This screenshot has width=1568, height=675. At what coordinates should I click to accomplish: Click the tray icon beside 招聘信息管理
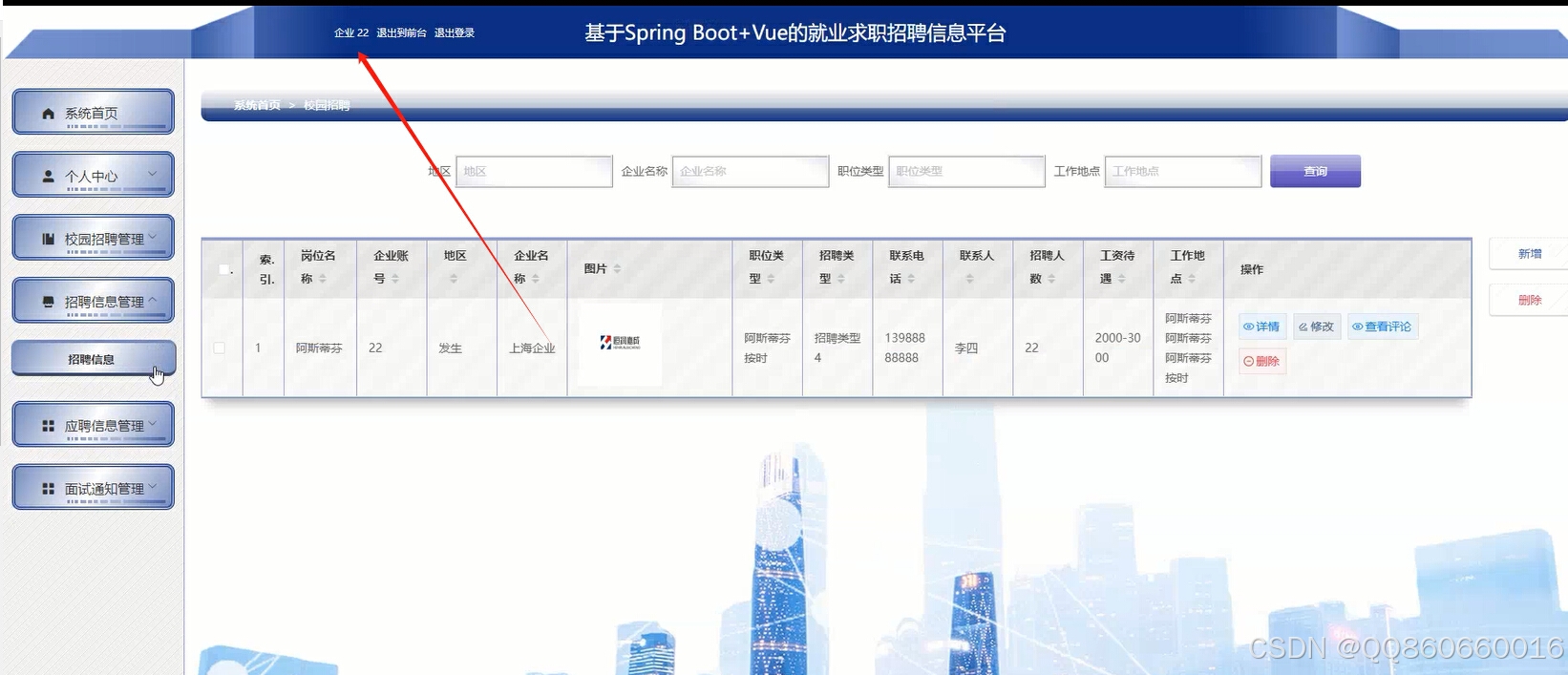(48, 302)
